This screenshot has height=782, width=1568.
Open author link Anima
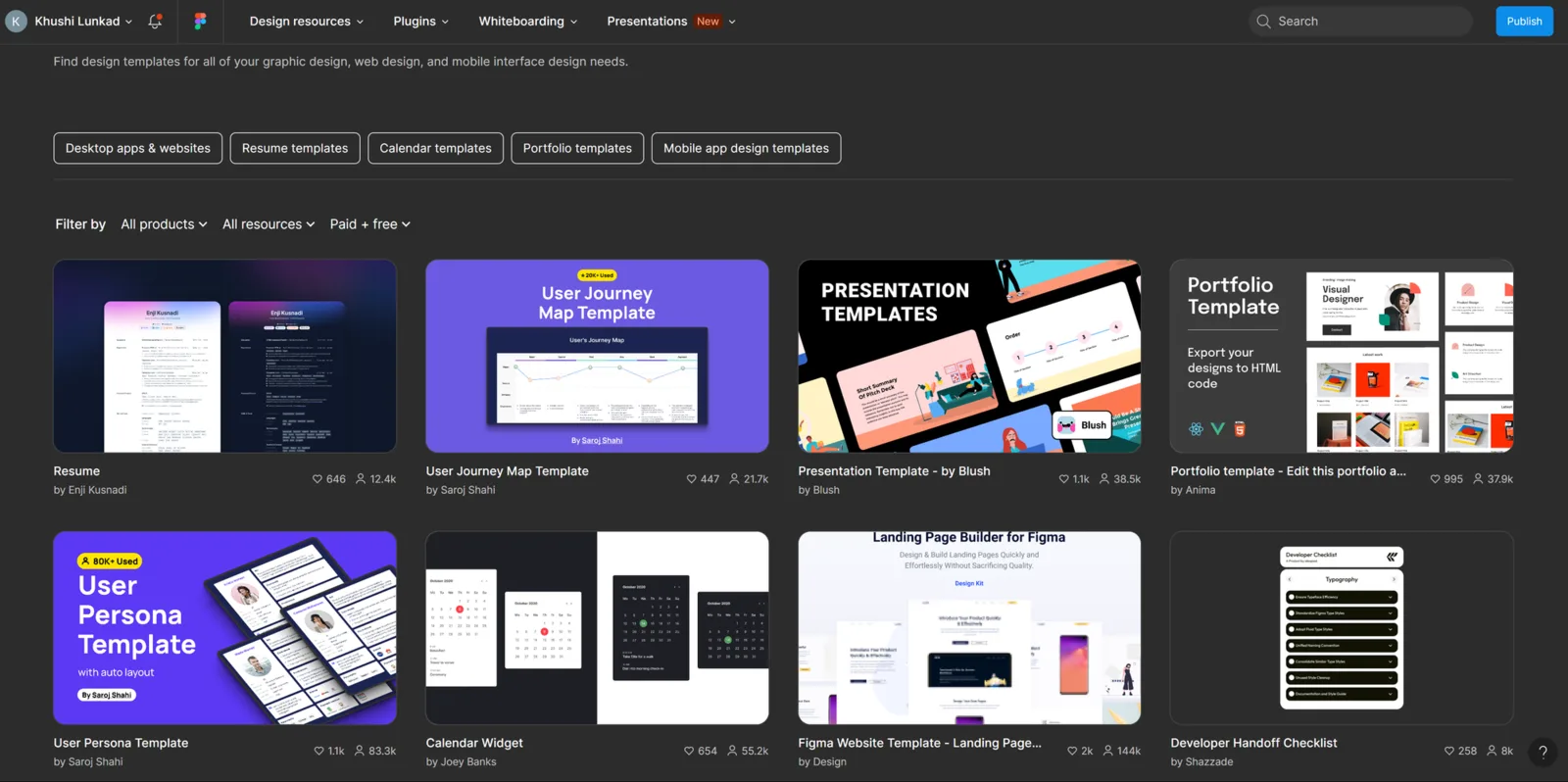(x=1200, y=490)
